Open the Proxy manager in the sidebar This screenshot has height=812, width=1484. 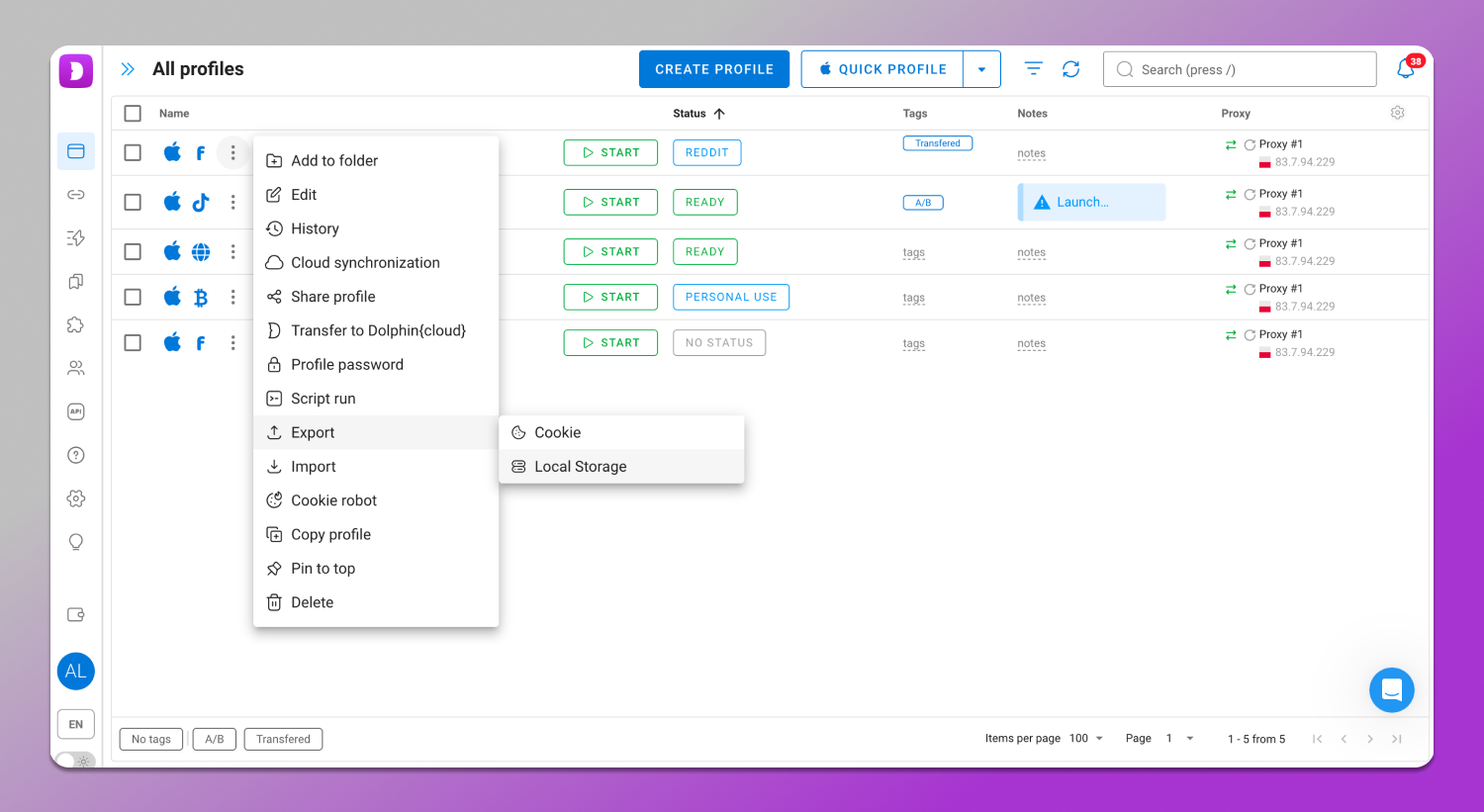[76, 194]
